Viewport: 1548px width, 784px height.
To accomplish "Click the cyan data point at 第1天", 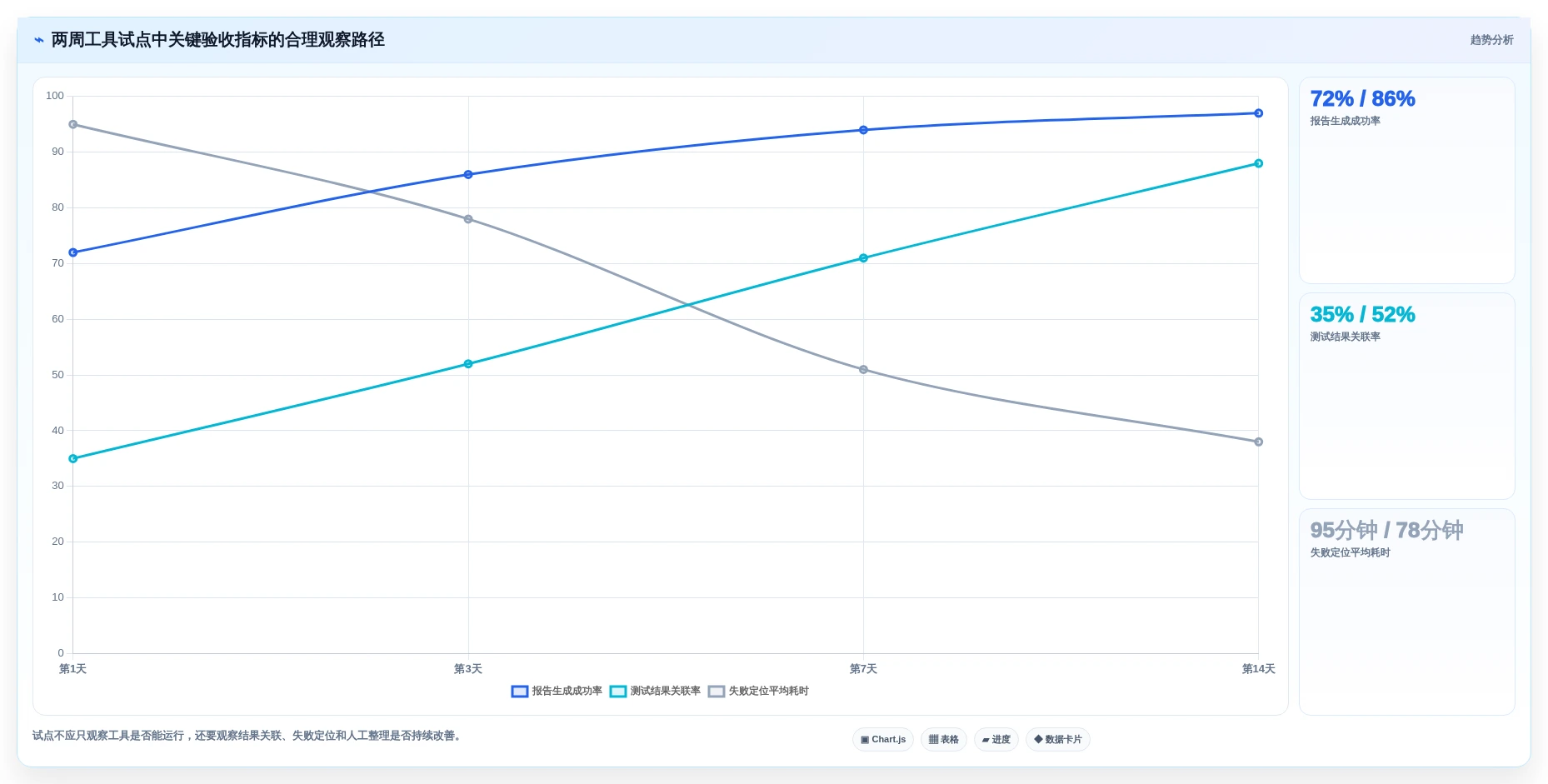I will coord(73,459).
